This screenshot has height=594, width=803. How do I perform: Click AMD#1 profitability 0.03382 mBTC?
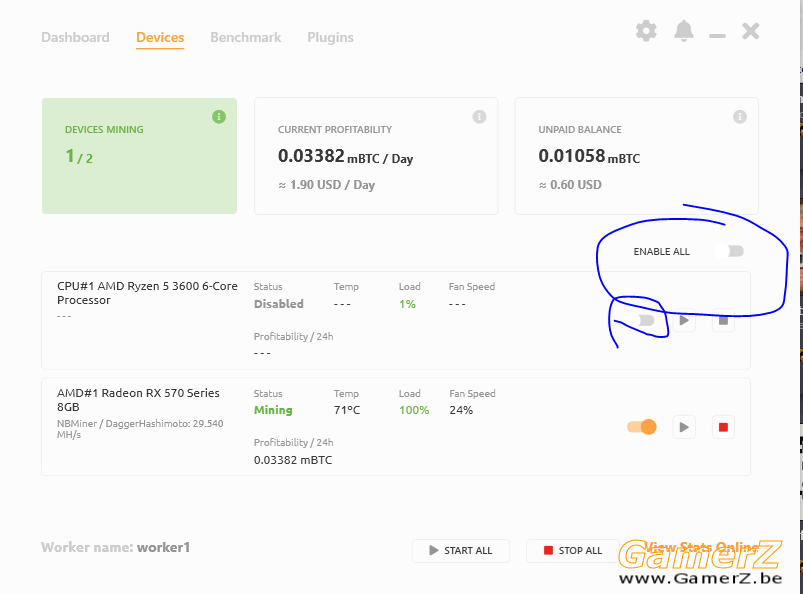point(293,460)
